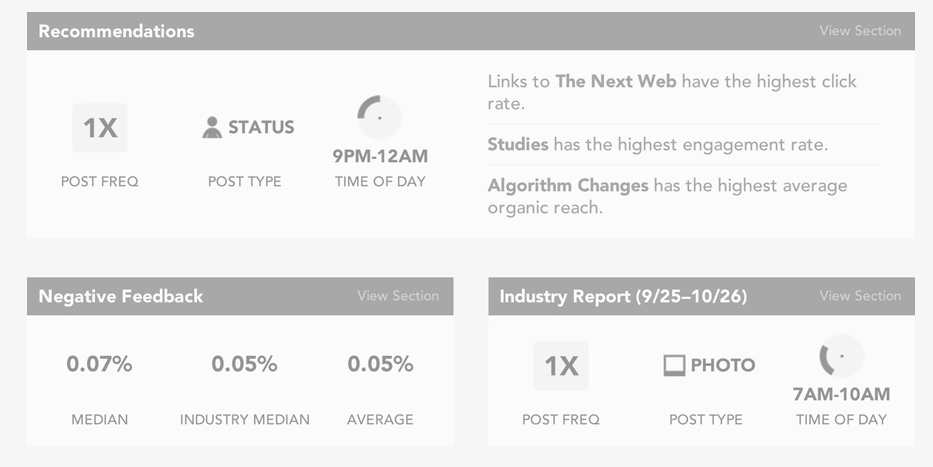The image size is (933, 467).
Task: Click the Status person icon in Recommendations
Action: click(x=212, y=127)
